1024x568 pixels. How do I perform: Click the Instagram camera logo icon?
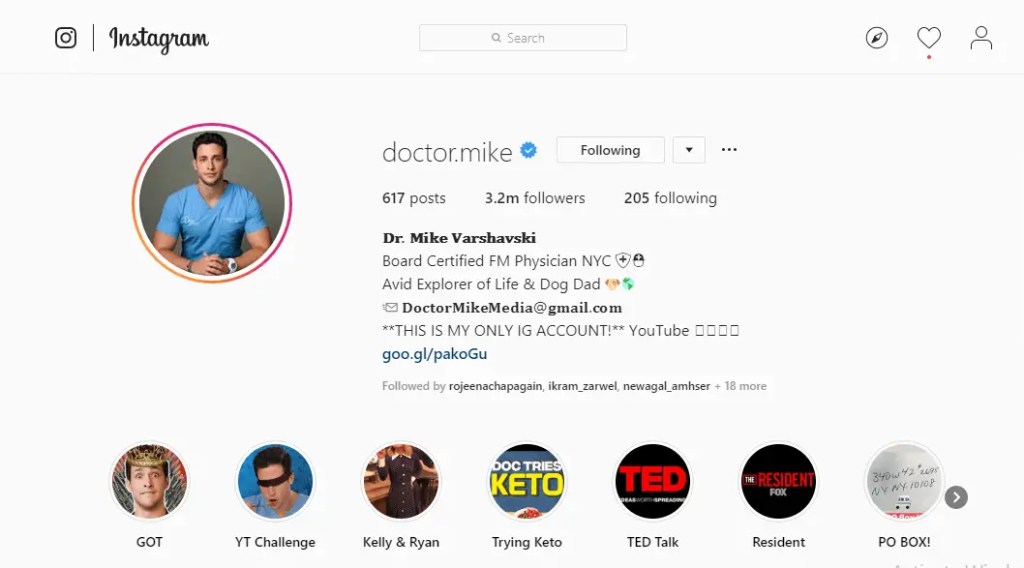65,38
